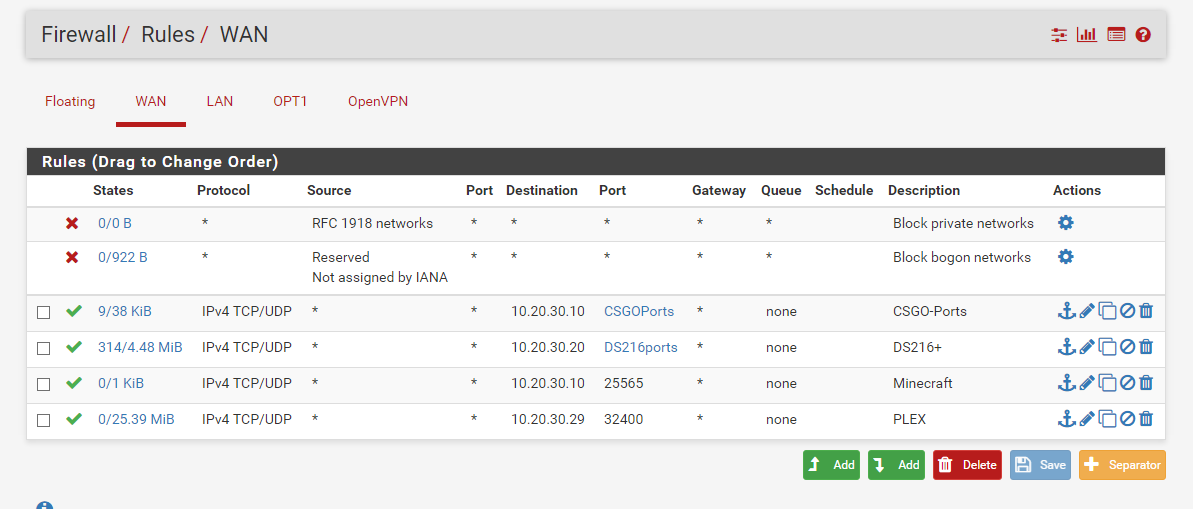Open settings gear for Block bogon networks
Image resolution: width=1193 pixels, height=509 pixels.
pyautogui.click(x=1066, y=256)
